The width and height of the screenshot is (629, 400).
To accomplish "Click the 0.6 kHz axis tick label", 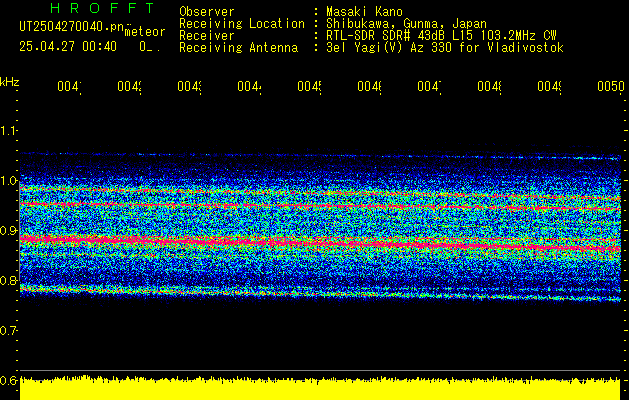I will coord(8,380).
